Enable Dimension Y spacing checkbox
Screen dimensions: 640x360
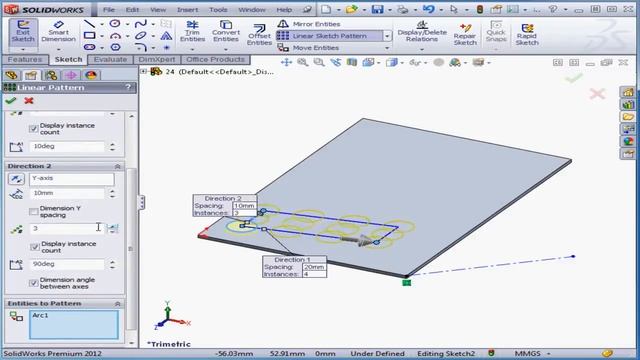33,211
